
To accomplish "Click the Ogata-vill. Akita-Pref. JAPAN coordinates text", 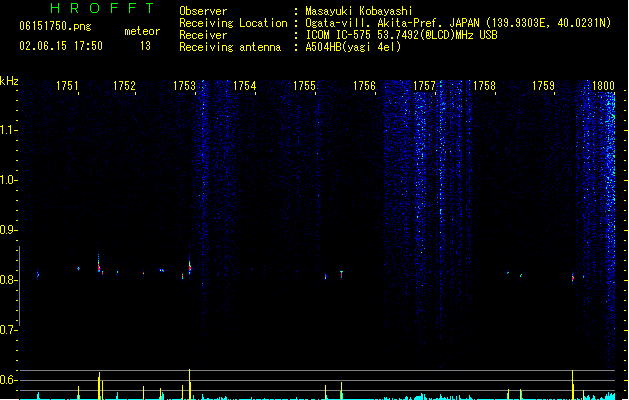I will click(x=458, y=23).
